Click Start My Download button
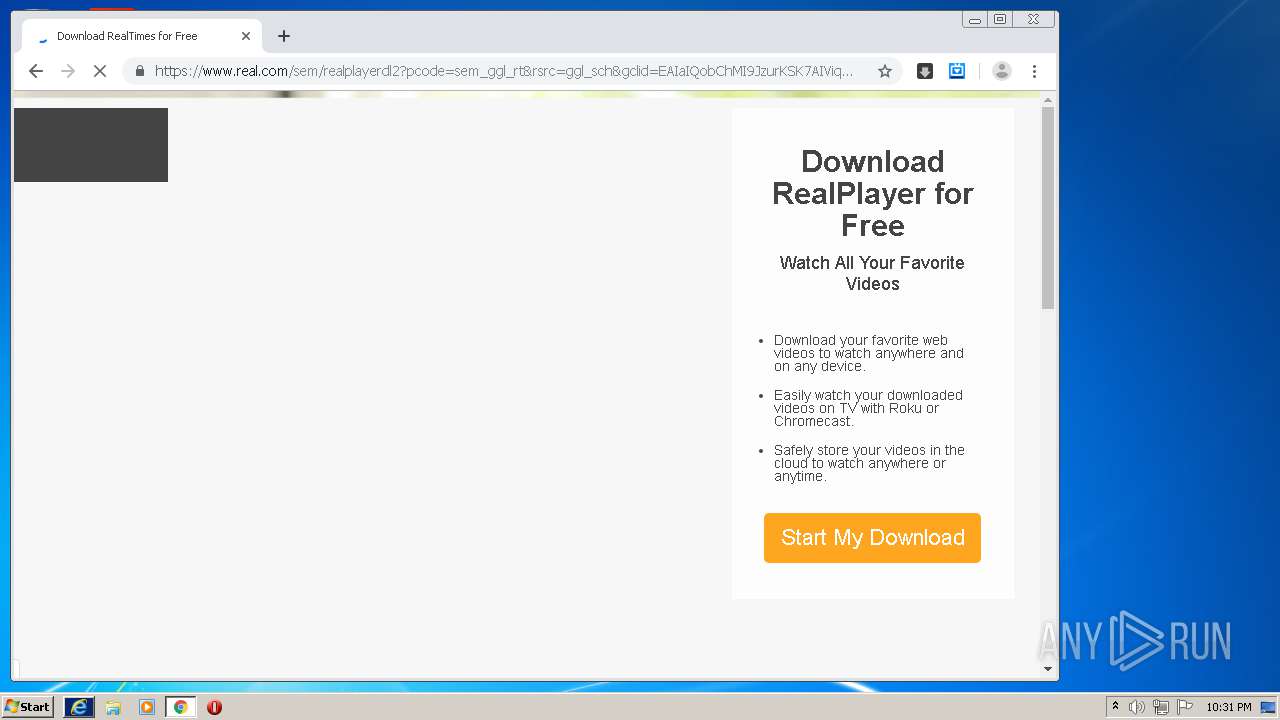 872,538
